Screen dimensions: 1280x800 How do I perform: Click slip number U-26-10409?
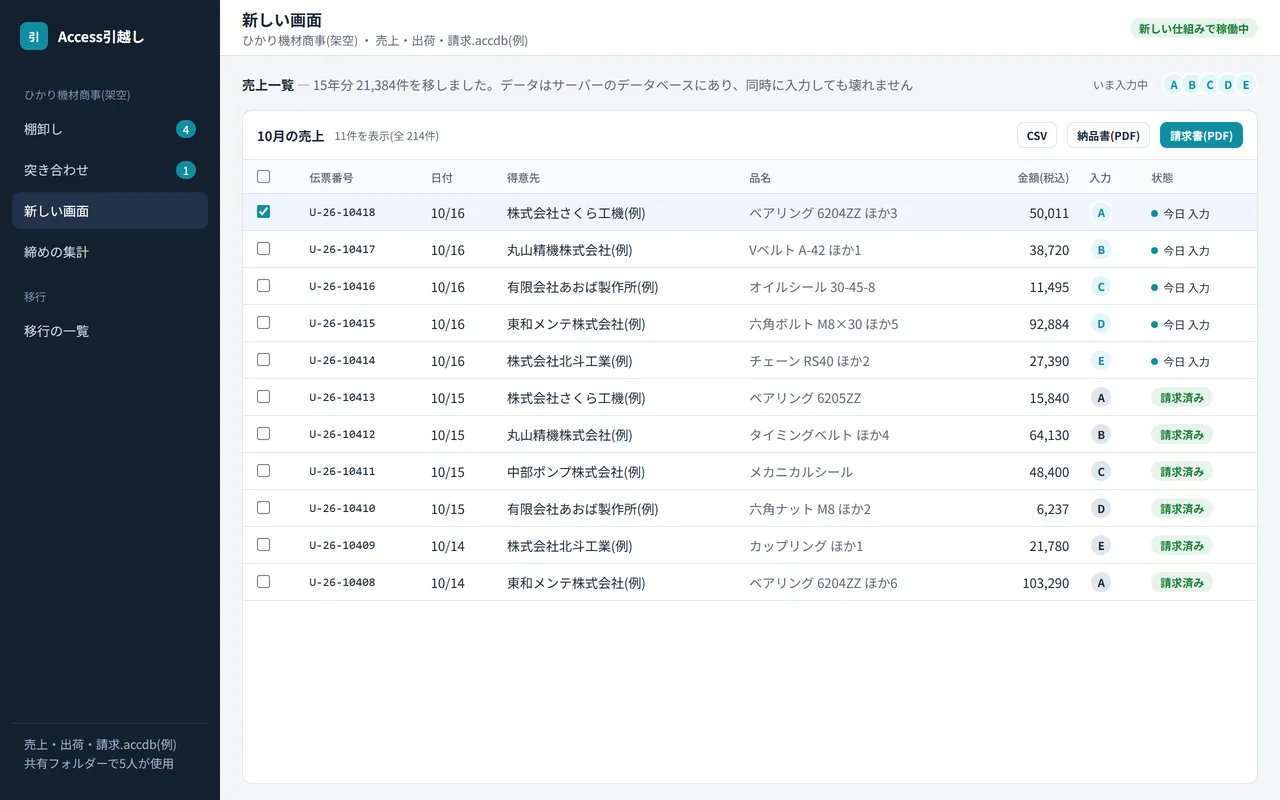[342, 546]
